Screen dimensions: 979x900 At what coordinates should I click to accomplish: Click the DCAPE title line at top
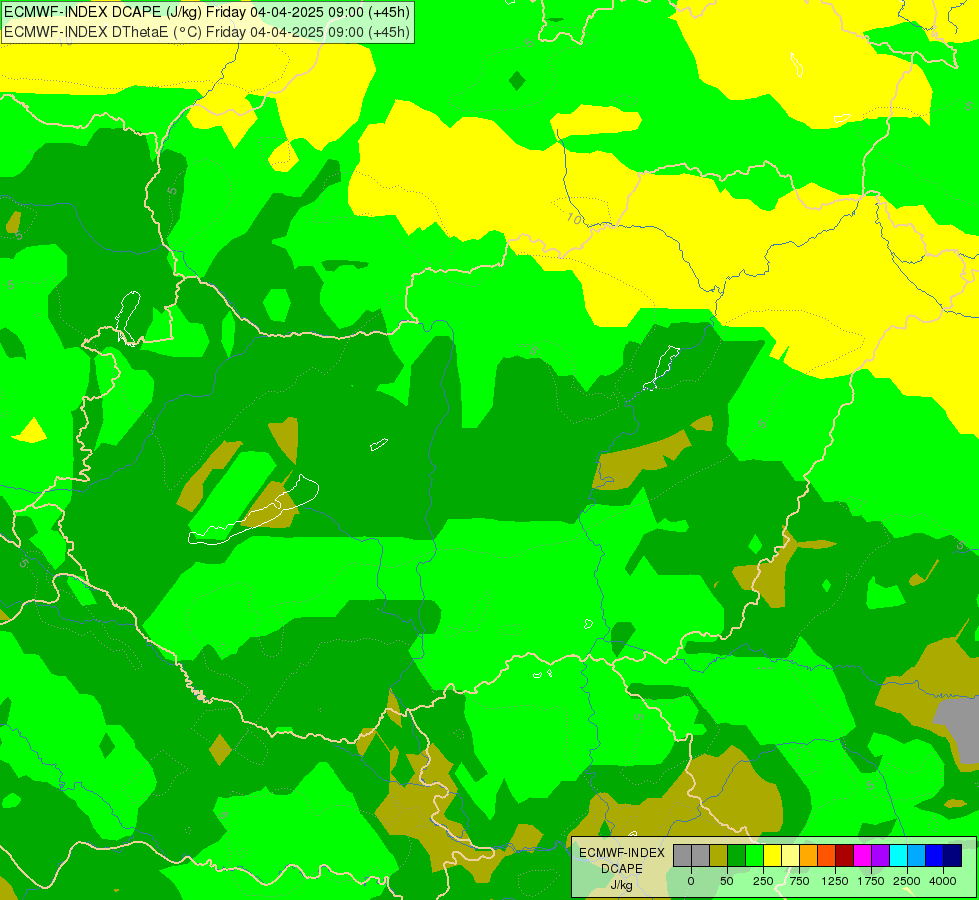[x=207, y=11]
